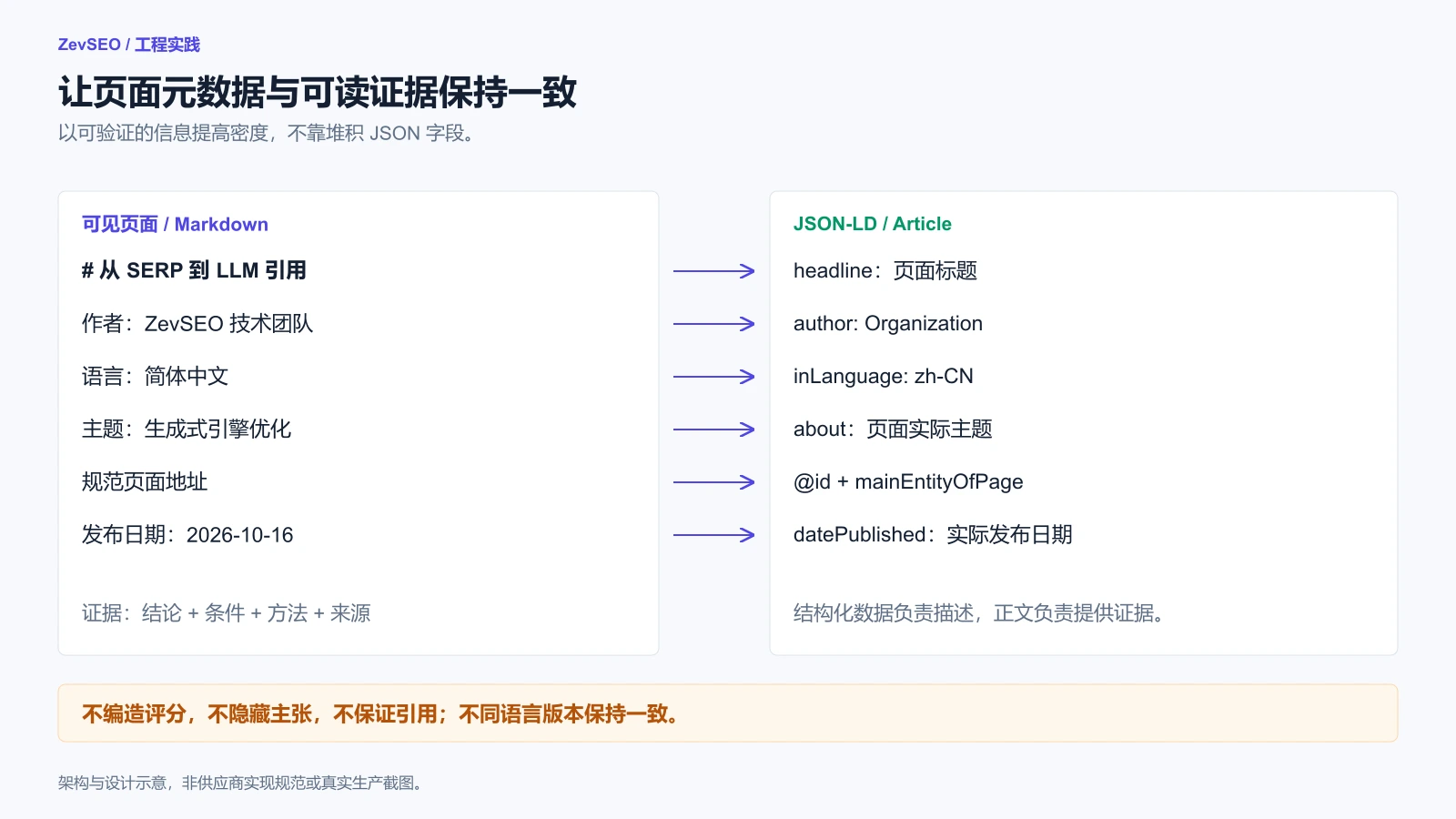Click the JSON-LD / Article panel heading
This screenshot has height=819, width=1456.
(872, 224)
